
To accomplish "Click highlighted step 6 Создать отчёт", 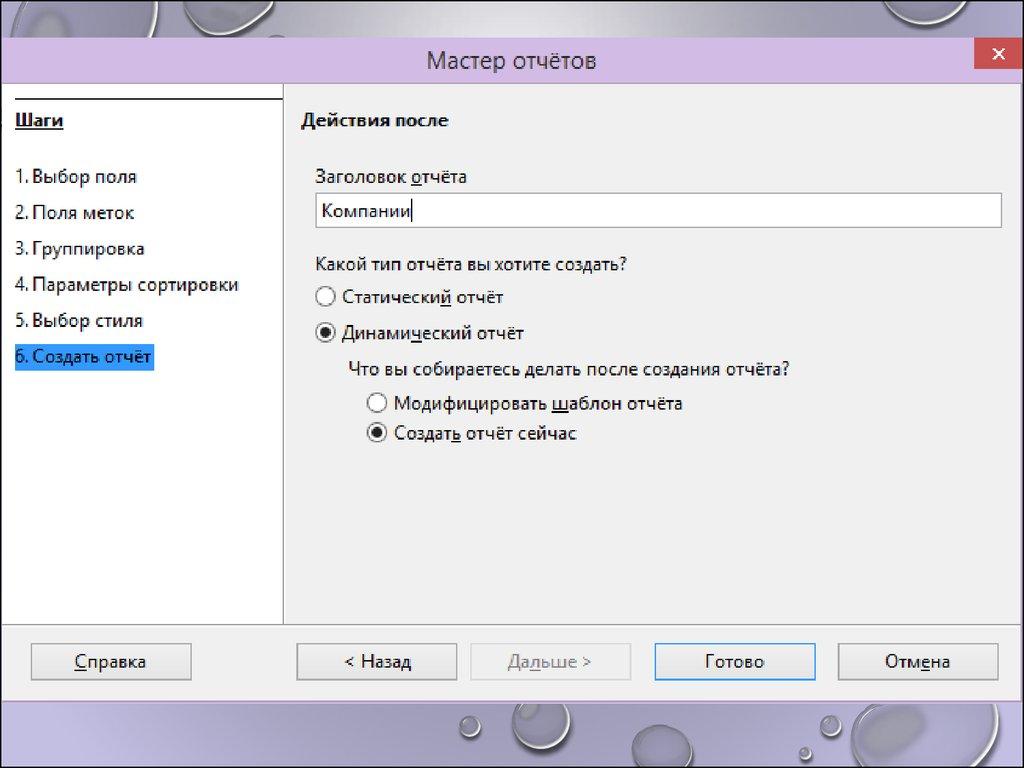I will (84, 357).
